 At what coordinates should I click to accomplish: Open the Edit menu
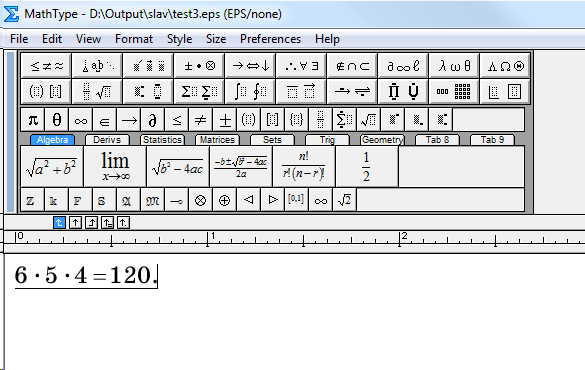[x=52, y=39]
